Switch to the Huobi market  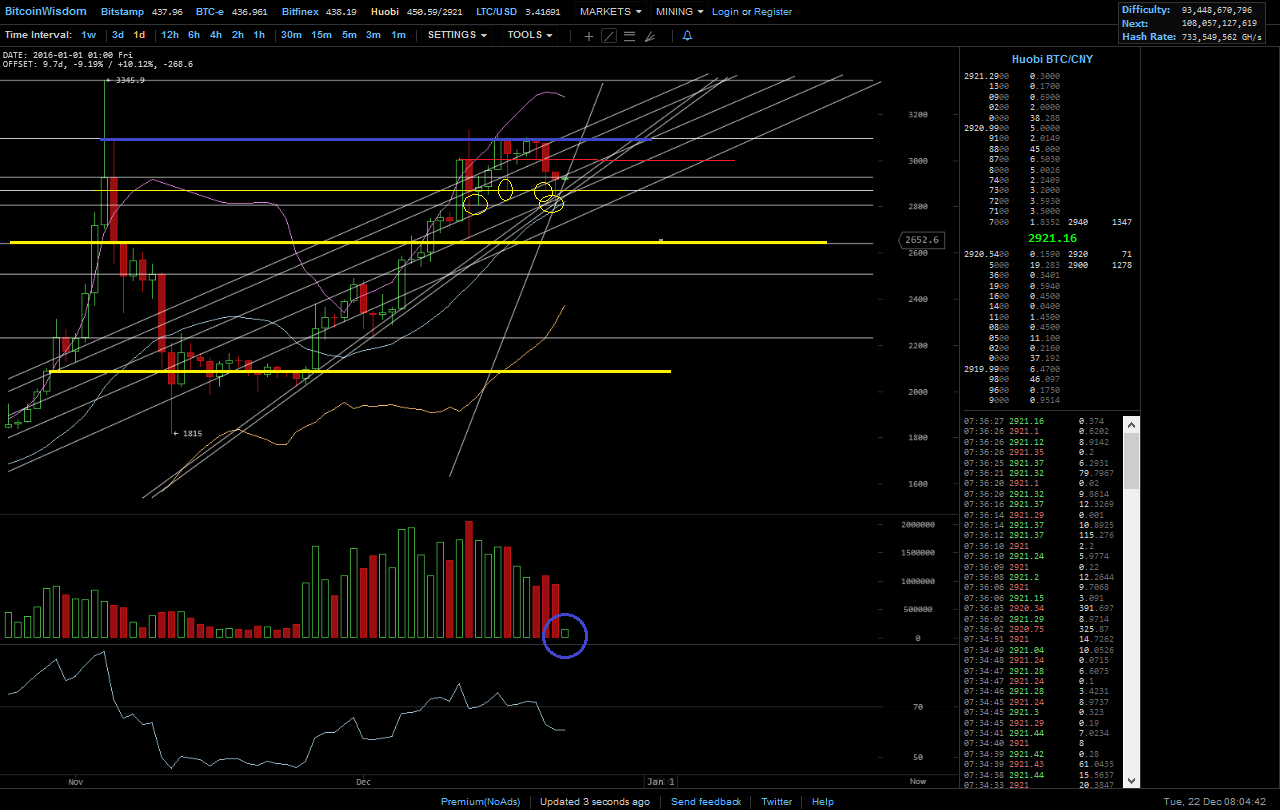click(x=386, y=12)
